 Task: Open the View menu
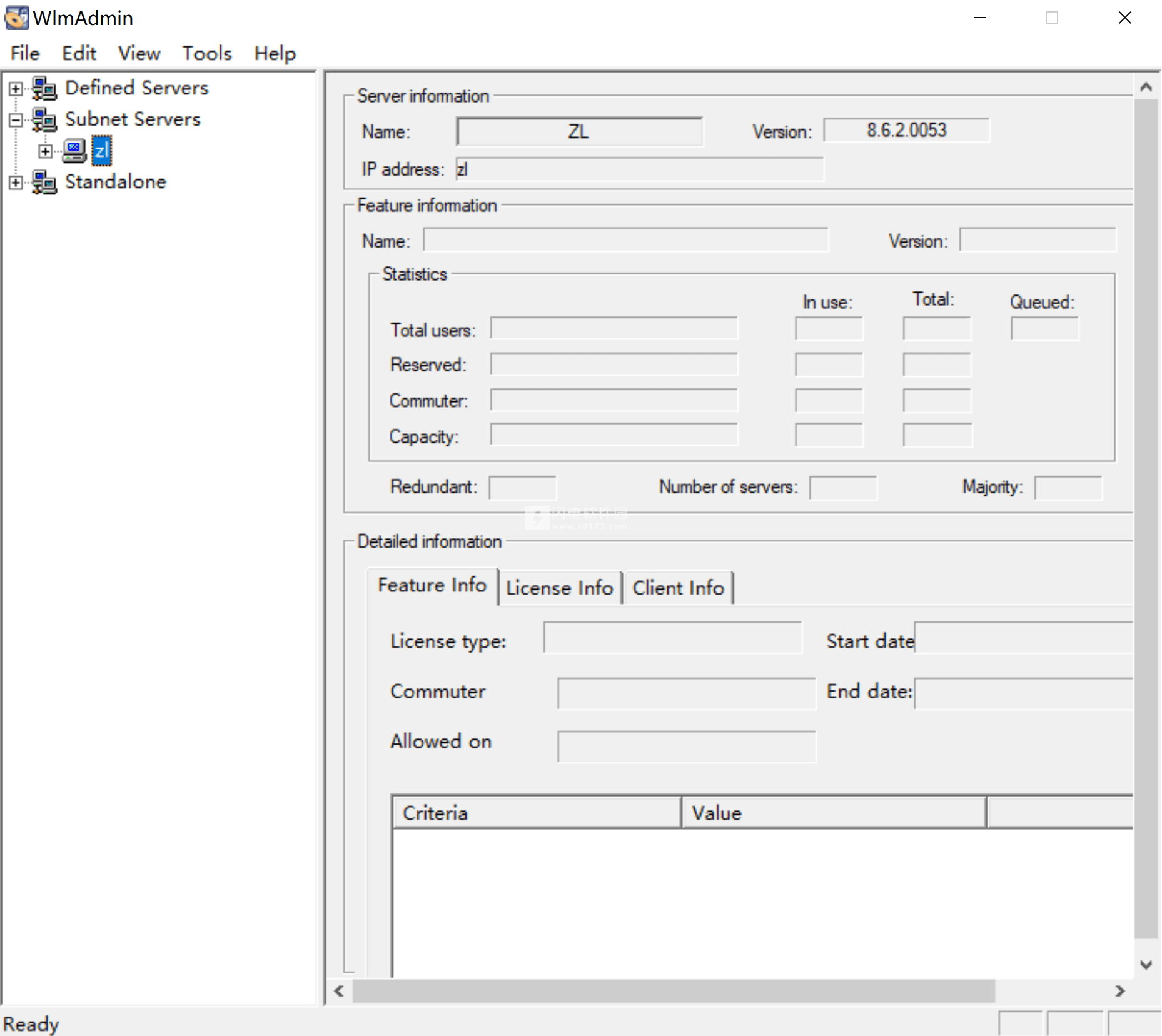[139, 53]
